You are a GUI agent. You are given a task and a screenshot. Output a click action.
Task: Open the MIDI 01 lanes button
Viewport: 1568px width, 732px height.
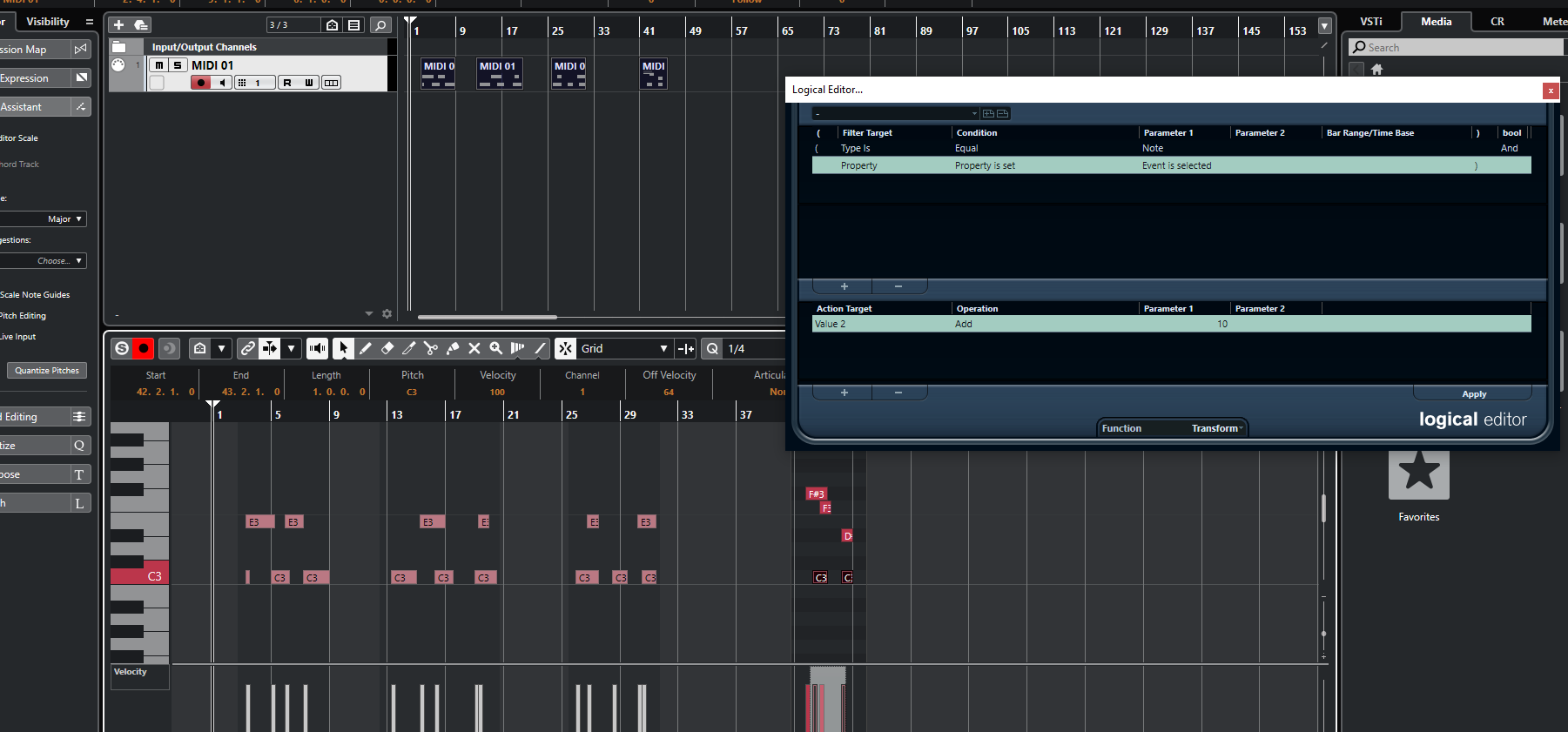point(331,83)
